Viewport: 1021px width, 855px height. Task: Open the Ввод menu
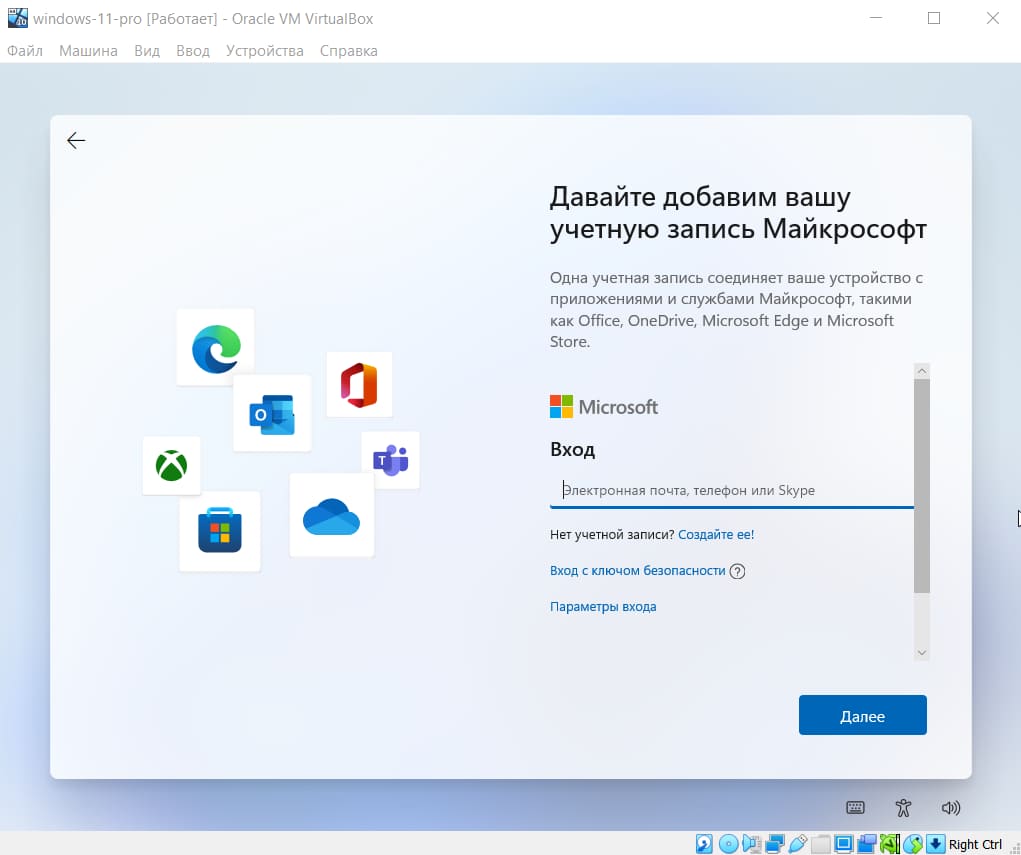click(193, 51)
